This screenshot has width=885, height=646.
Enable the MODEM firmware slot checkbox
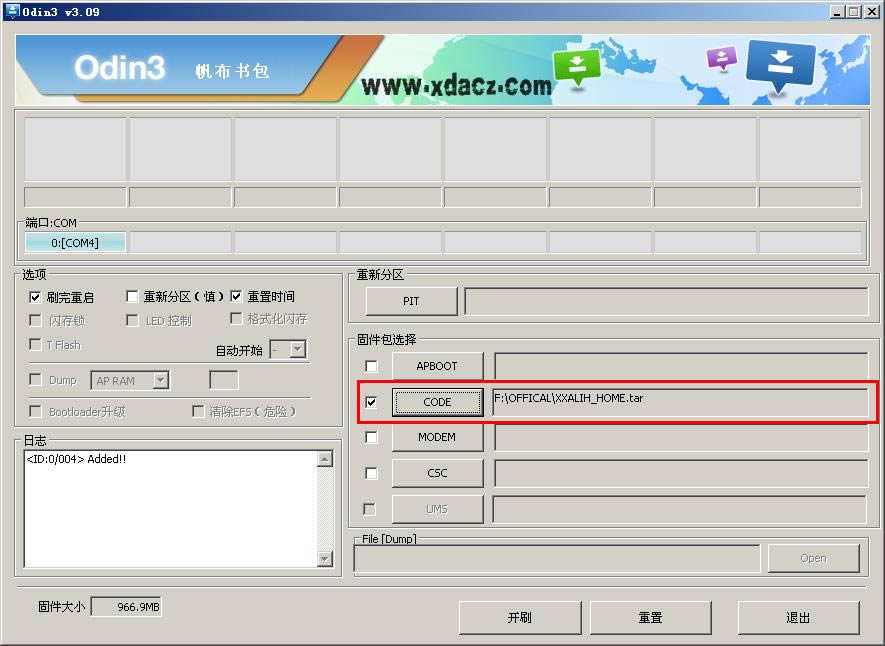tap(371, 437)
